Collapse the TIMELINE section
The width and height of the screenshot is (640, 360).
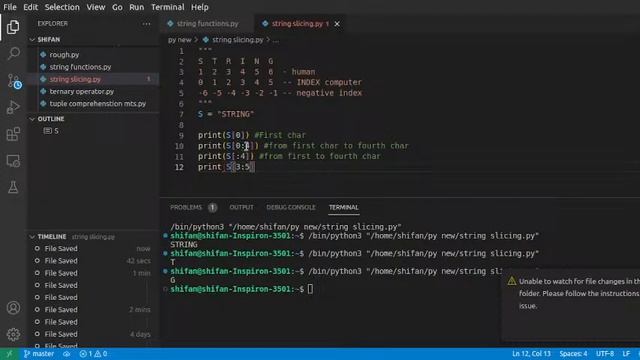coord(32,237)
